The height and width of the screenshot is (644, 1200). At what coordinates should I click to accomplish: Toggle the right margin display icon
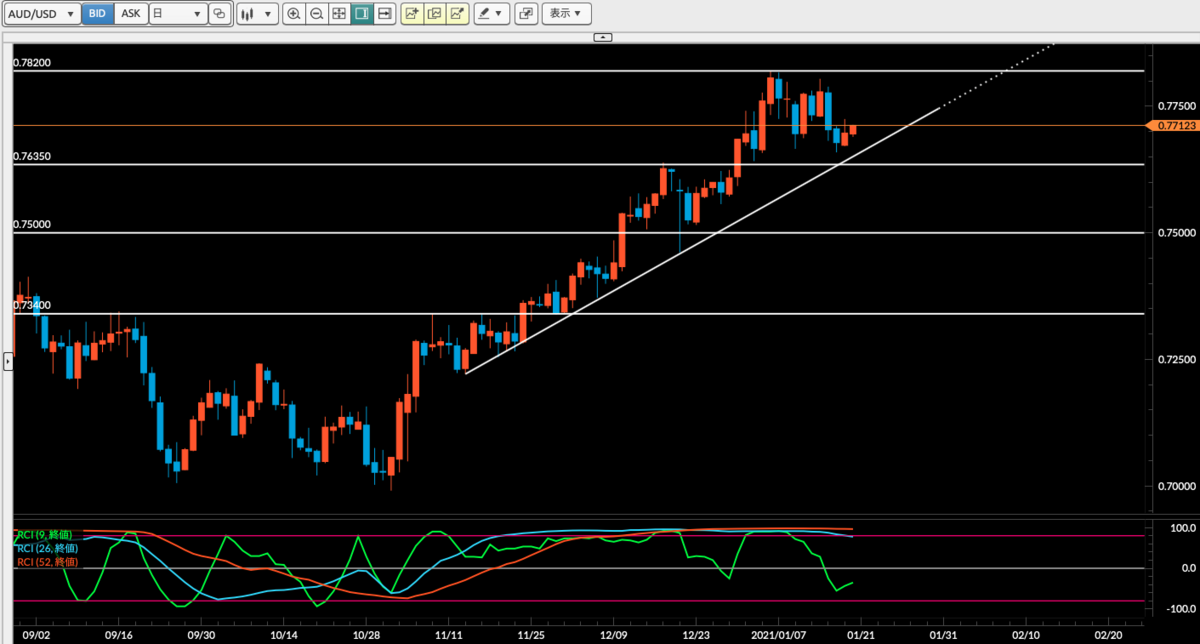(362, 14)
